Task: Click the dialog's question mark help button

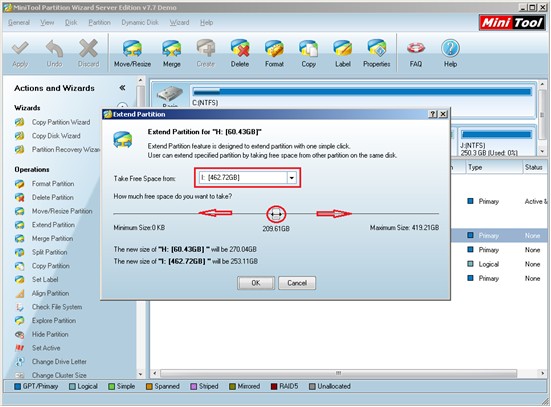Action: pos(433,114)
